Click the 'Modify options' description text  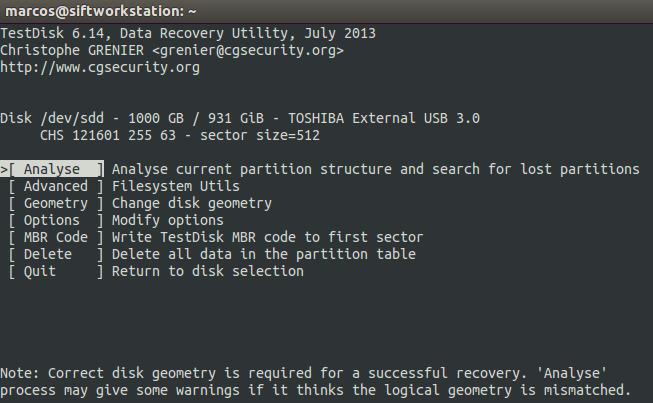(x=168, y=220)
